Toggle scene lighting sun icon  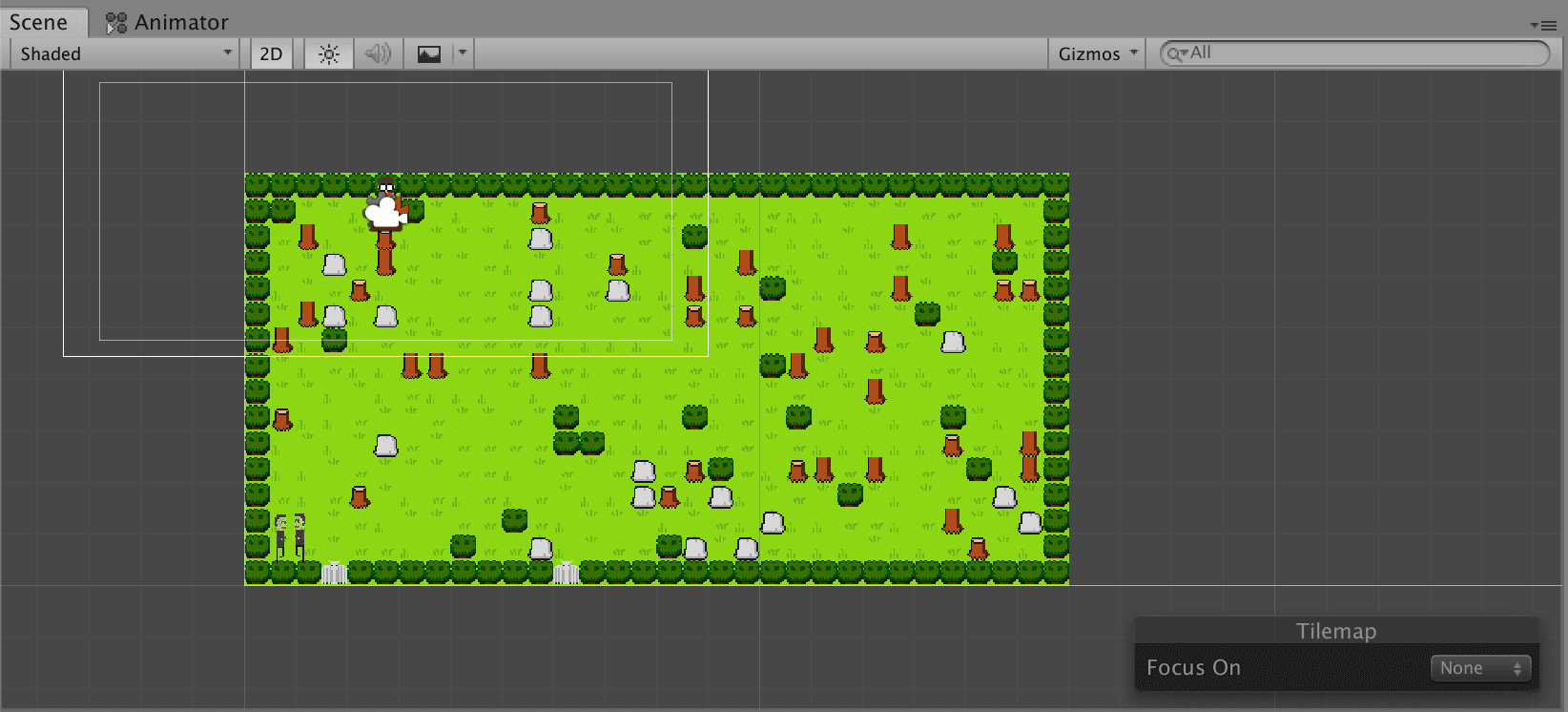click(x=329, y=53)
